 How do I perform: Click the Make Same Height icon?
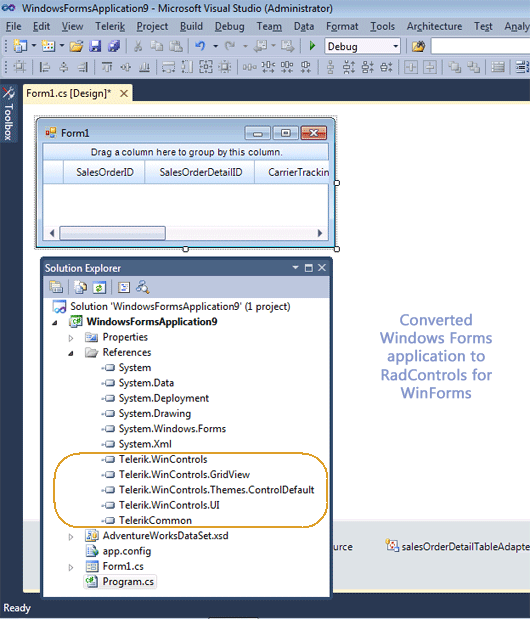point(187,67)
